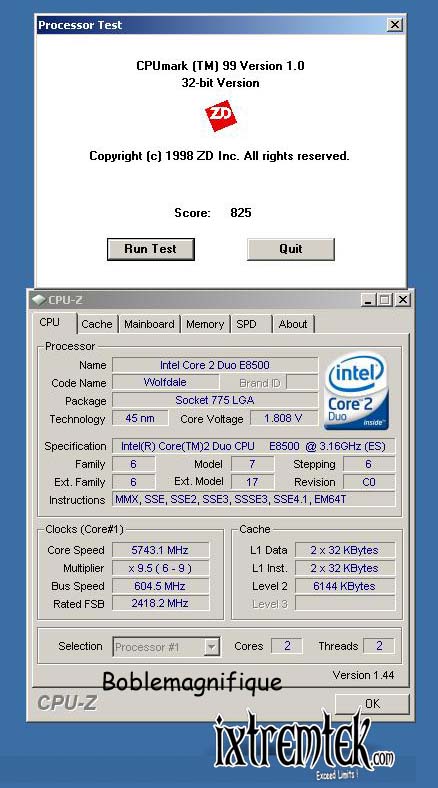
Task: Click the Revision value C0
Action: tap(369, 482)
